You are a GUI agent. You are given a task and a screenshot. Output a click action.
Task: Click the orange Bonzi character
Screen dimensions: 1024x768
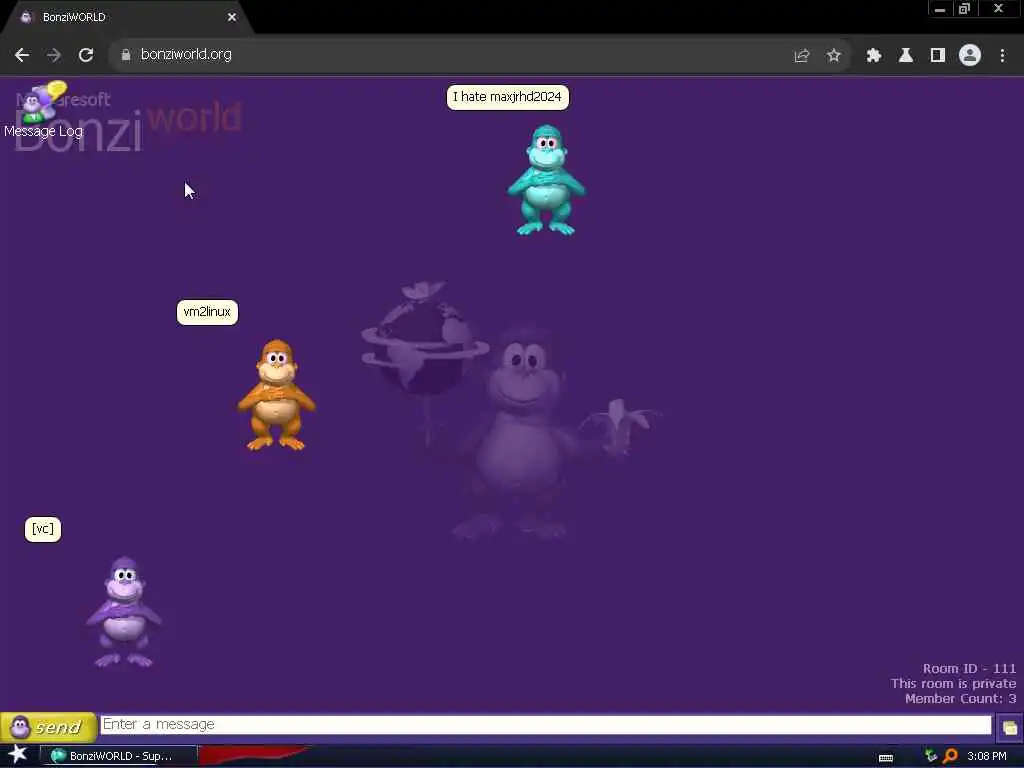click(277, 394)
